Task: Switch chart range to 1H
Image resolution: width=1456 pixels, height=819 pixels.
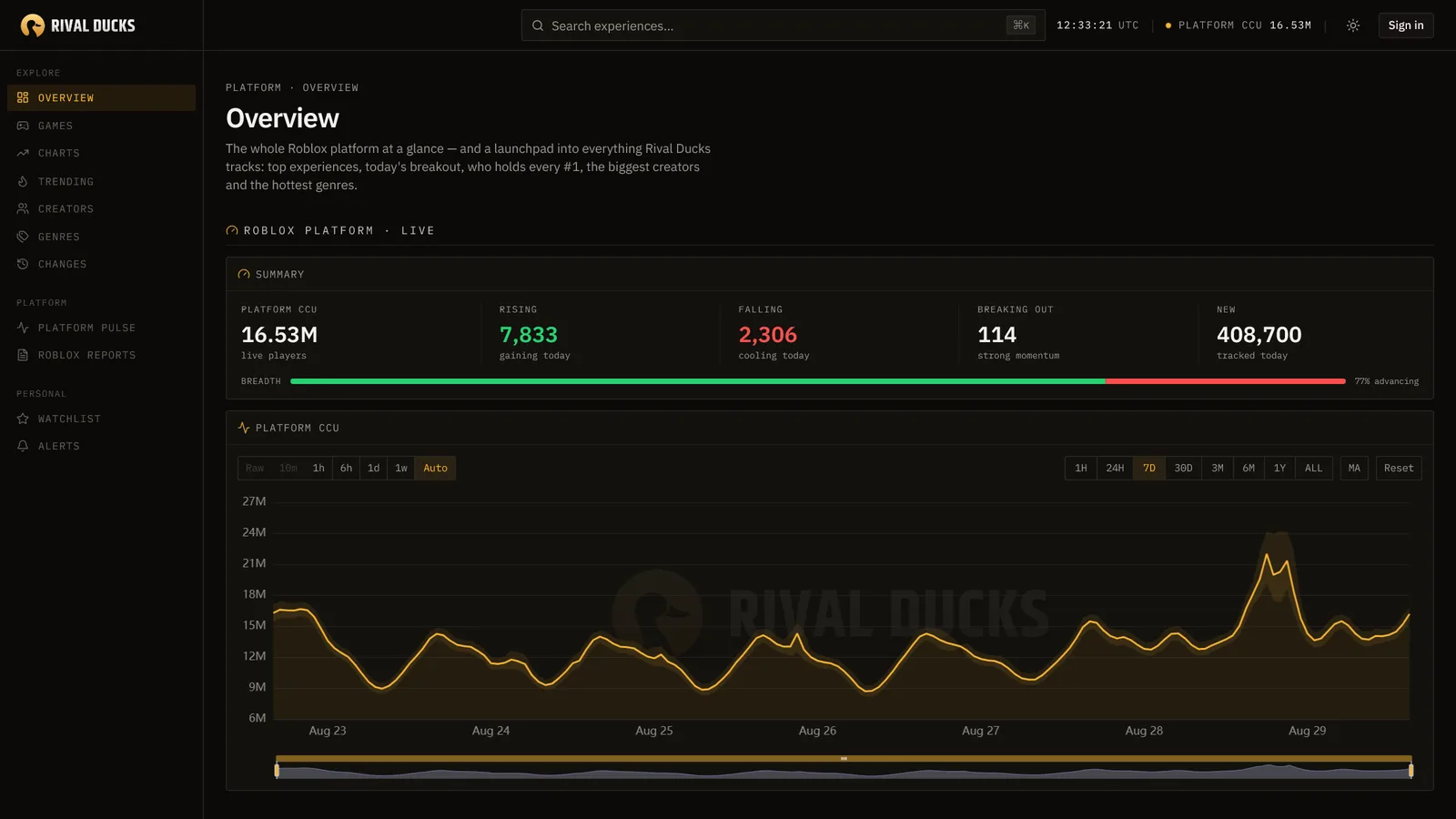Action: pyautogui.click(x=1081, y=468)
